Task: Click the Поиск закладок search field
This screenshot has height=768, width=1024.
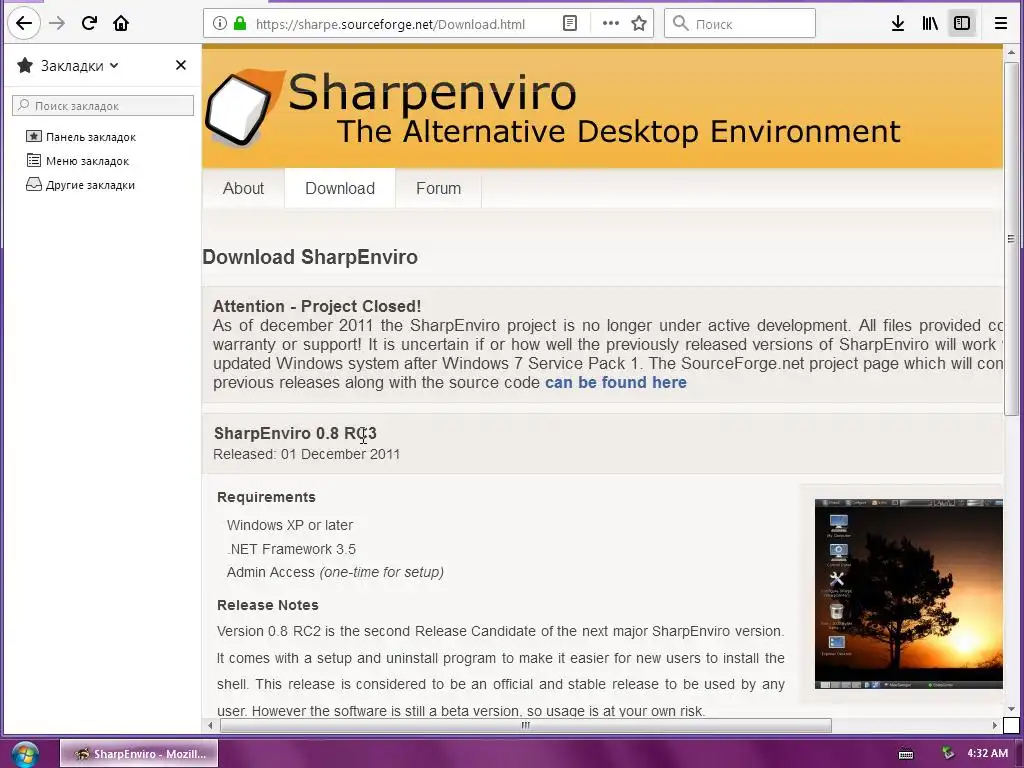Action: pos(103,105)
